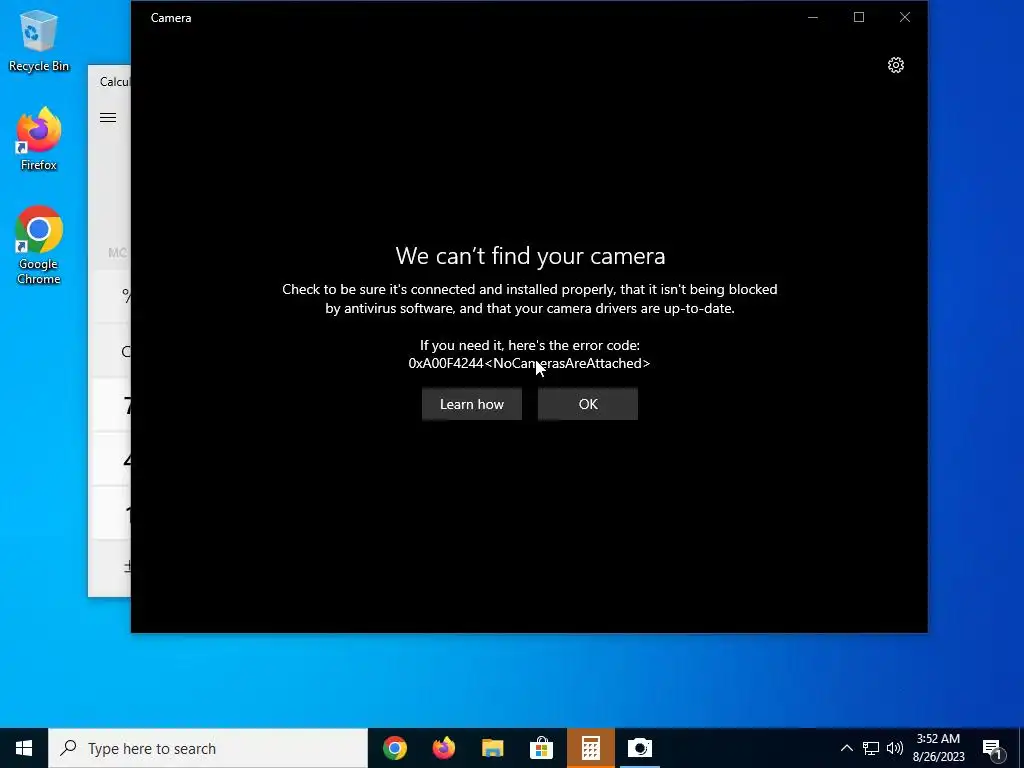1024x768 pixels.
Task: Open the Windows Start menu
Action: click(24, 748)
